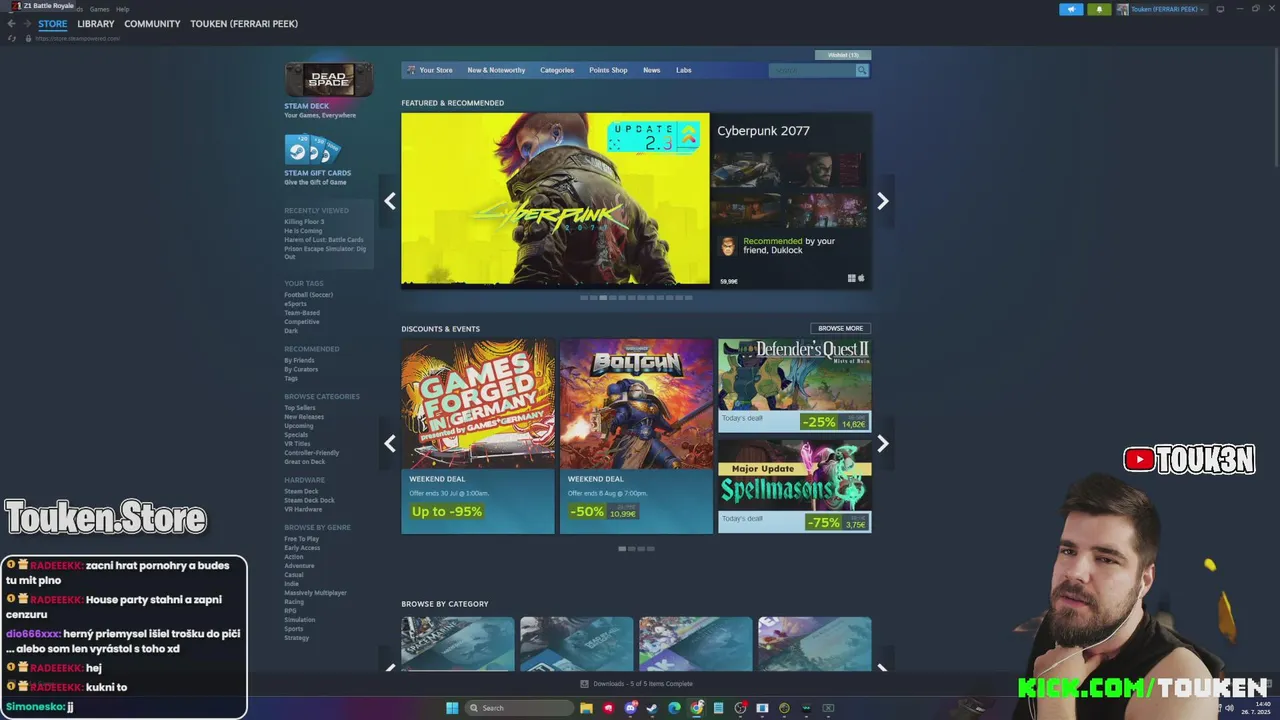Open the Wishlist button
Image resolution: width=1280 pixels, height=720 pixels.
click(843, 55)
